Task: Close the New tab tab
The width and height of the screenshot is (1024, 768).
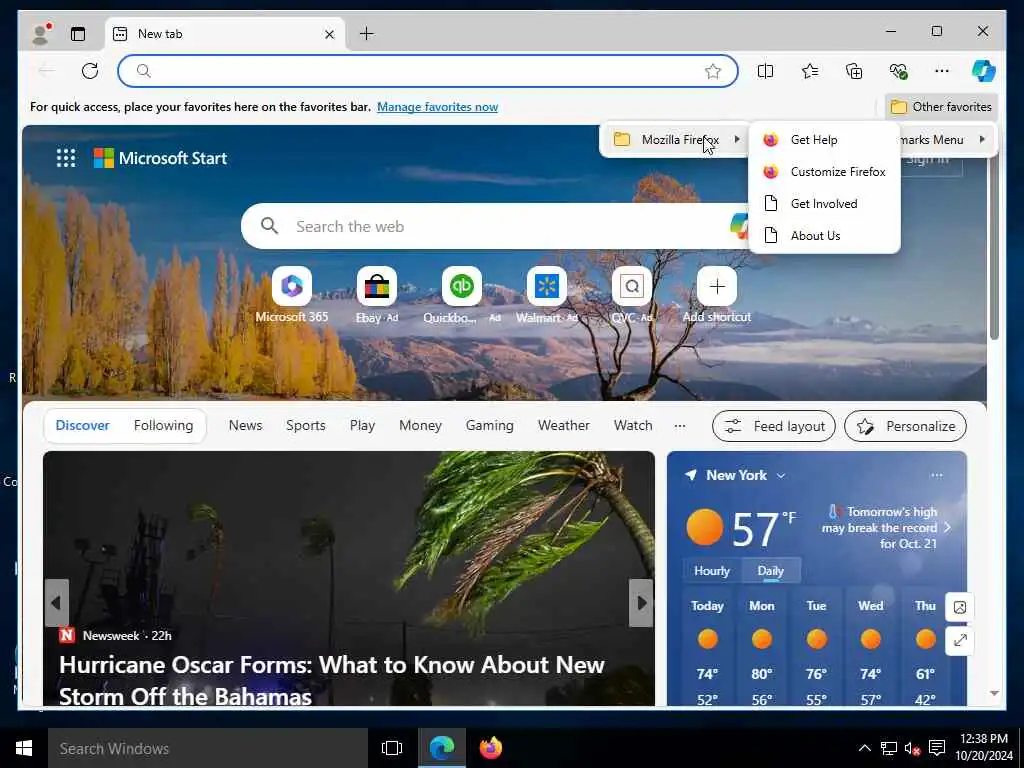Action: click(330, 34)
